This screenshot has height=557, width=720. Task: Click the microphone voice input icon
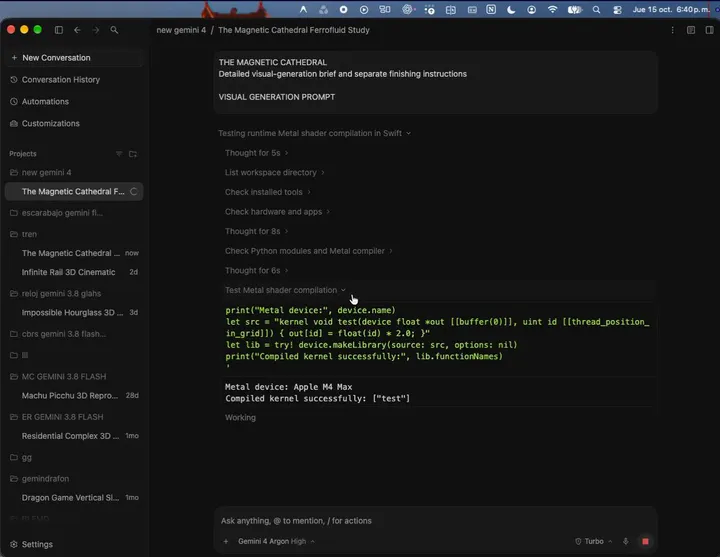[625, 541]
